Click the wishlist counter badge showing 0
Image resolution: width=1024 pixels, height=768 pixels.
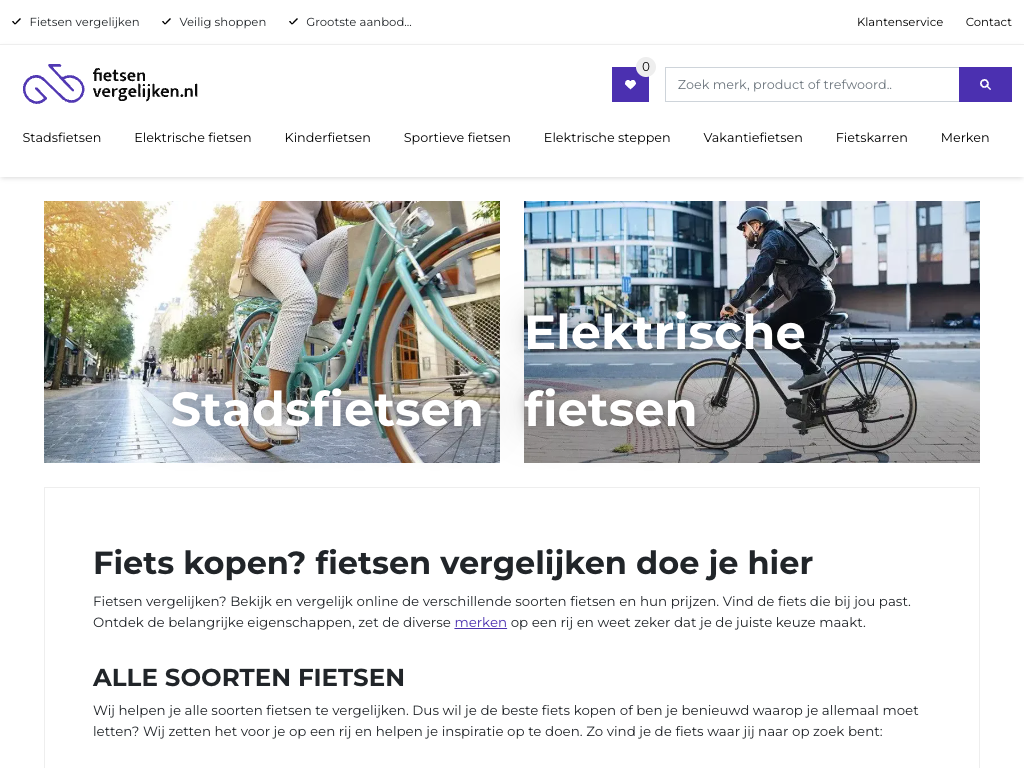[645, 67]
